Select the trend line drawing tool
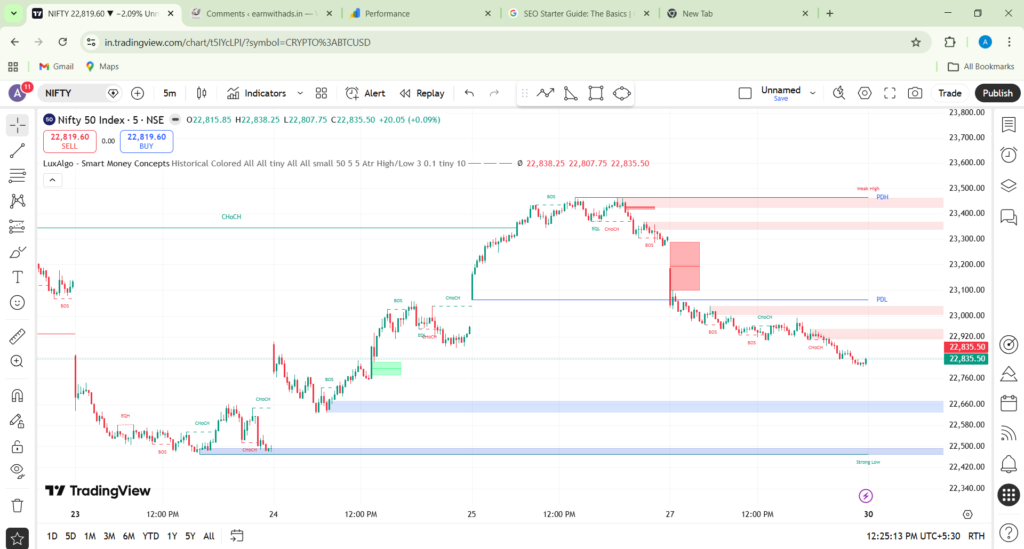This screenshot has width=1024, height=549. 18,151
